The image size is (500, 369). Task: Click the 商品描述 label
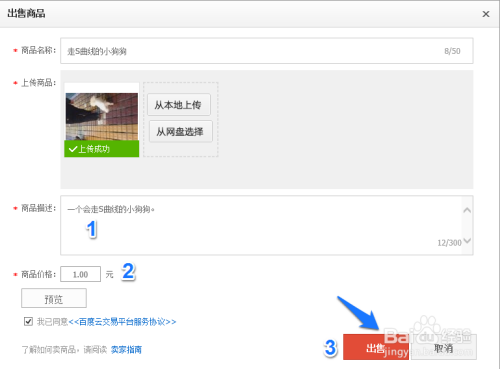(x=38, y=208)
